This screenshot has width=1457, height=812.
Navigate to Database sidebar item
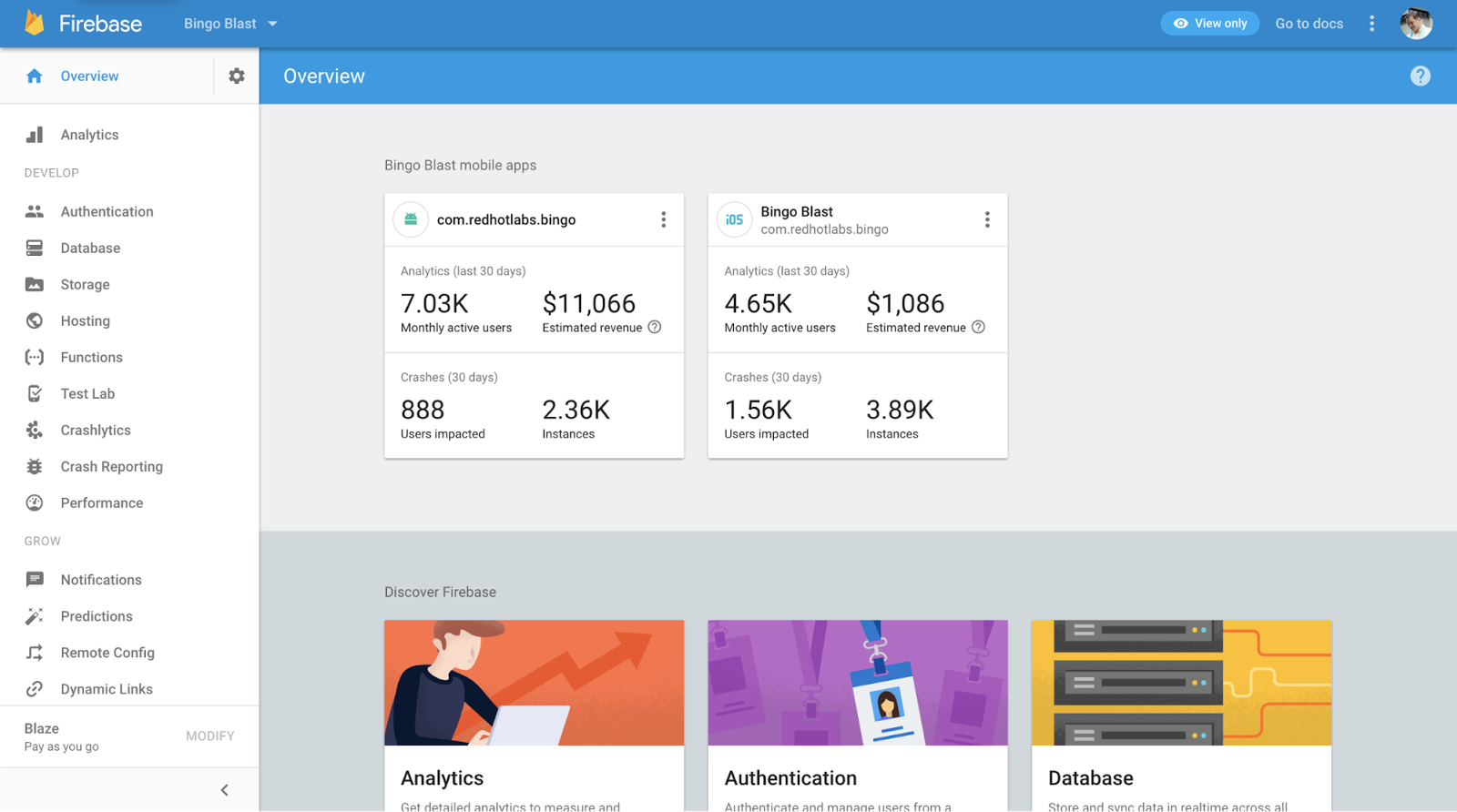click(x=90, y=248)
